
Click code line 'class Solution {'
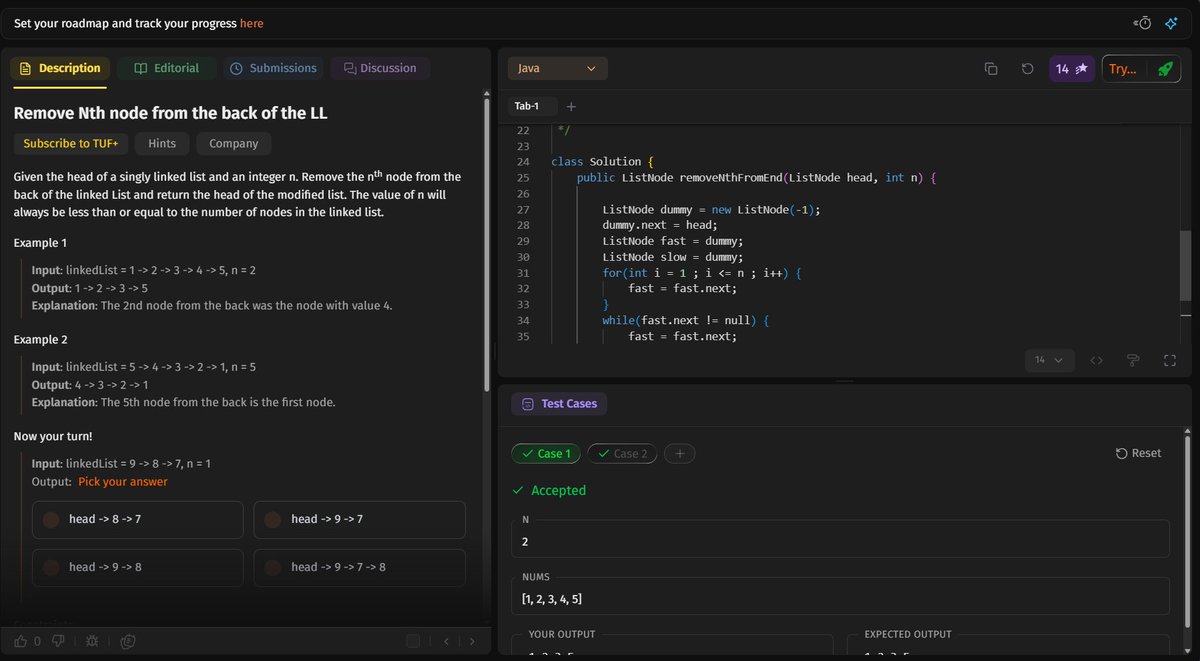click(602, 162)
